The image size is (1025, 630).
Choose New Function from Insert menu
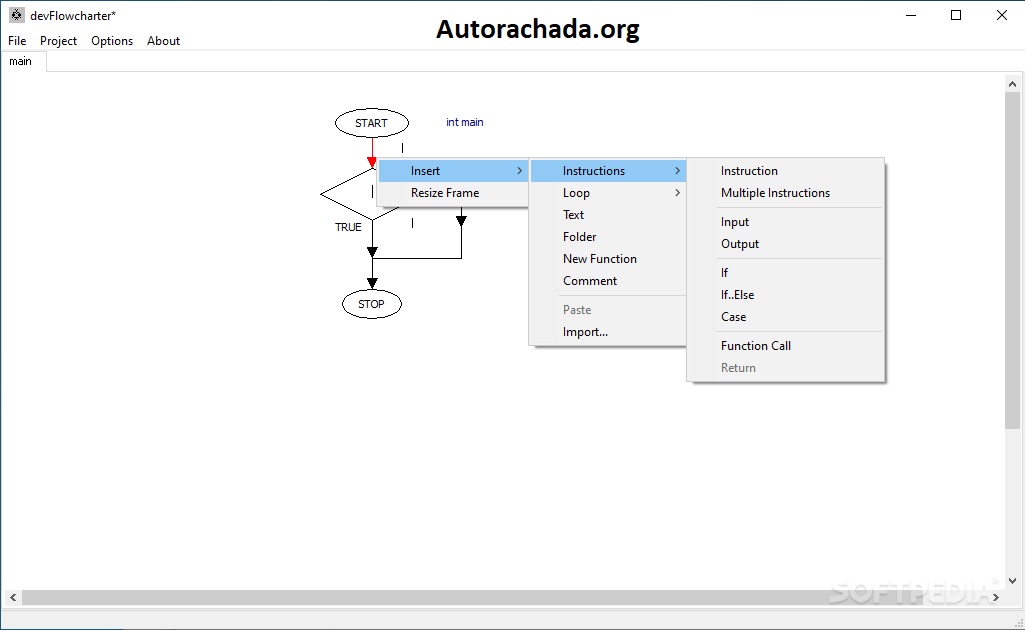pyautogui.click(x=599, y=259)
